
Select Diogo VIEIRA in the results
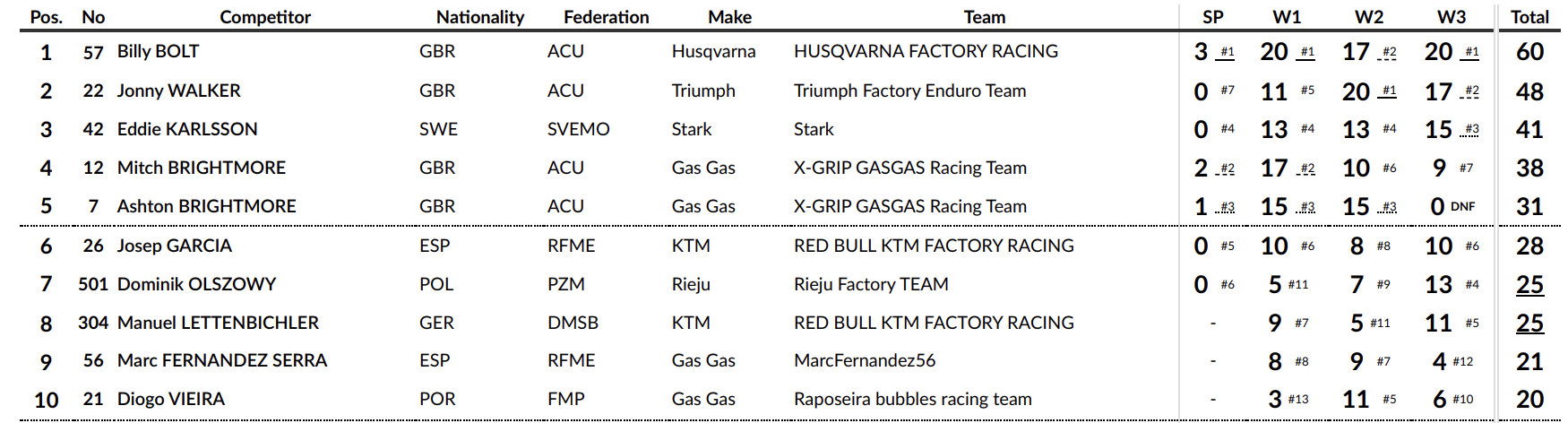tap(171, 399)
